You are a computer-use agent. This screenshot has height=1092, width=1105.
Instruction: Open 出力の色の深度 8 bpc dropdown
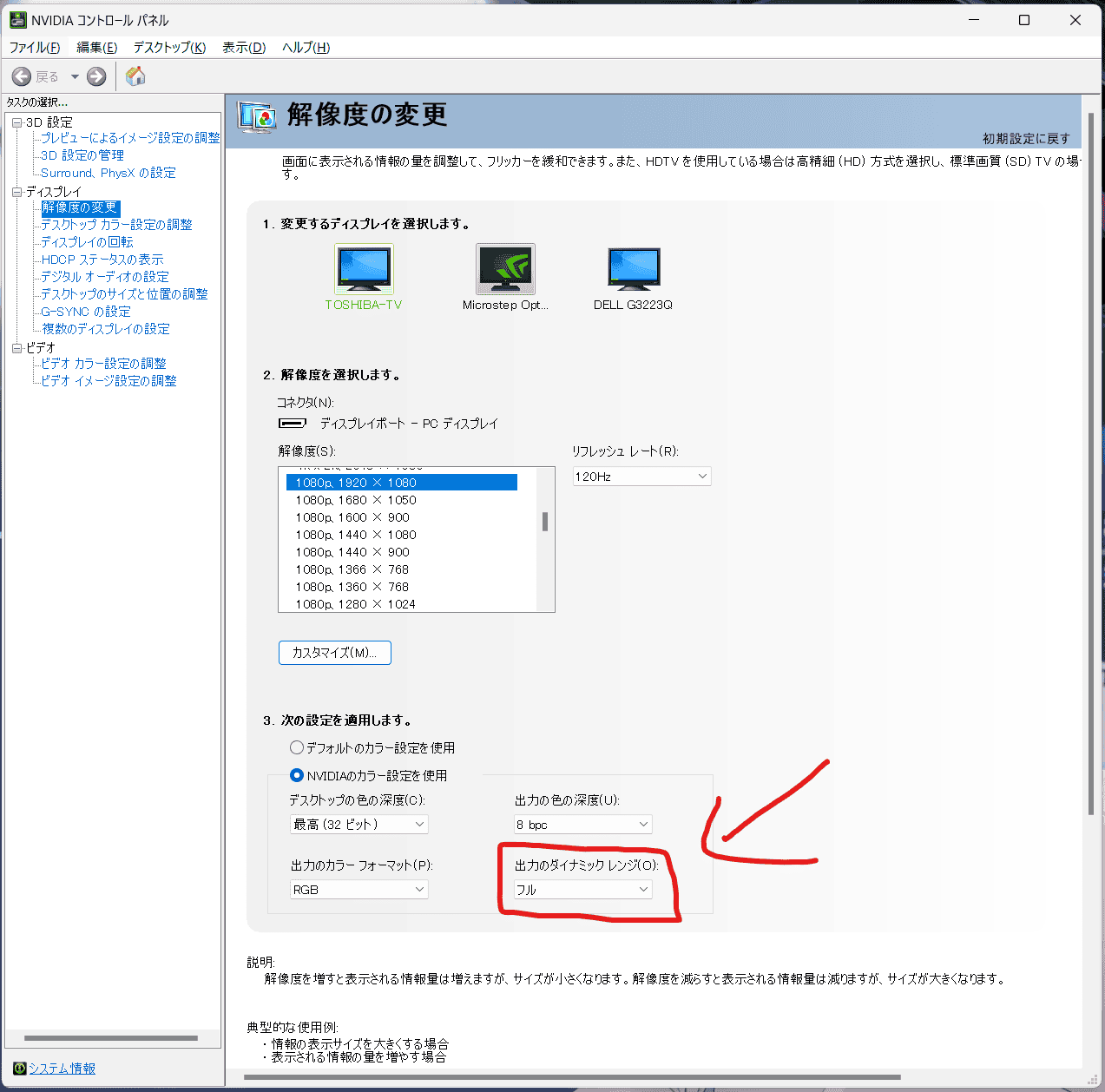click(583, 825)
